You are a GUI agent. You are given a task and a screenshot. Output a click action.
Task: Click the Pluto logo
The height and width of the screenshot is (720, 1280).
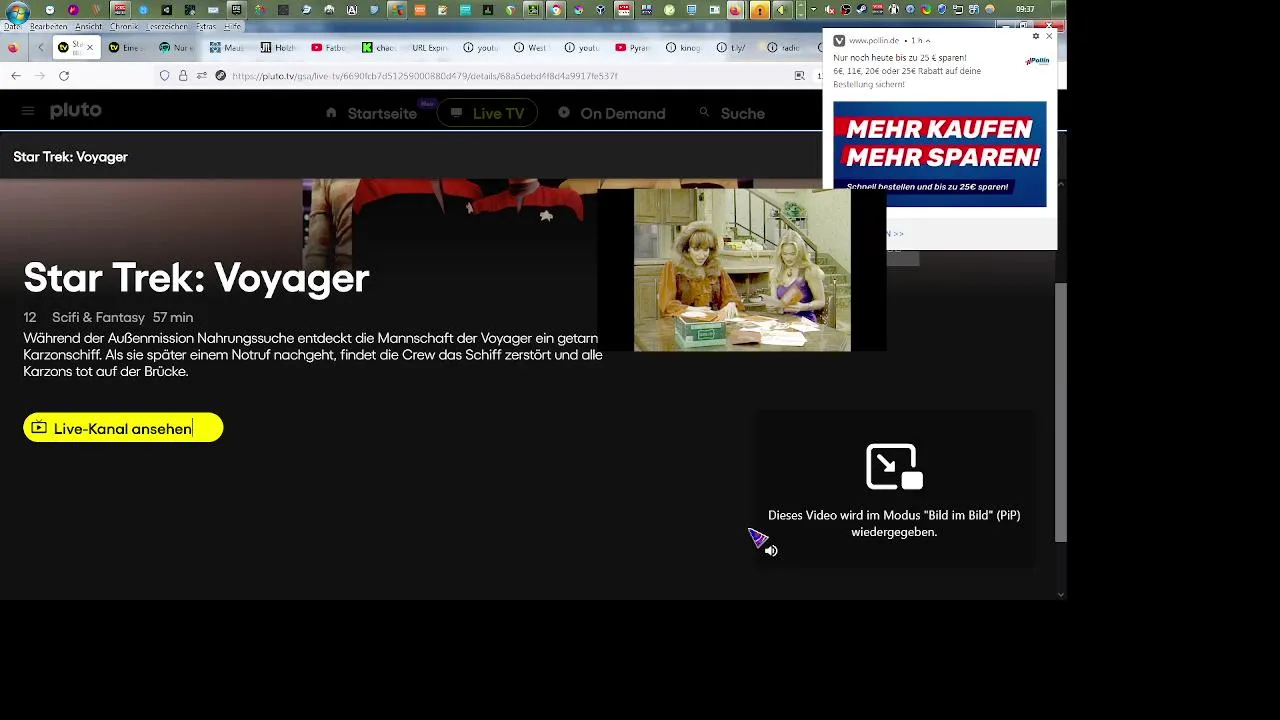tap(76, 111)
